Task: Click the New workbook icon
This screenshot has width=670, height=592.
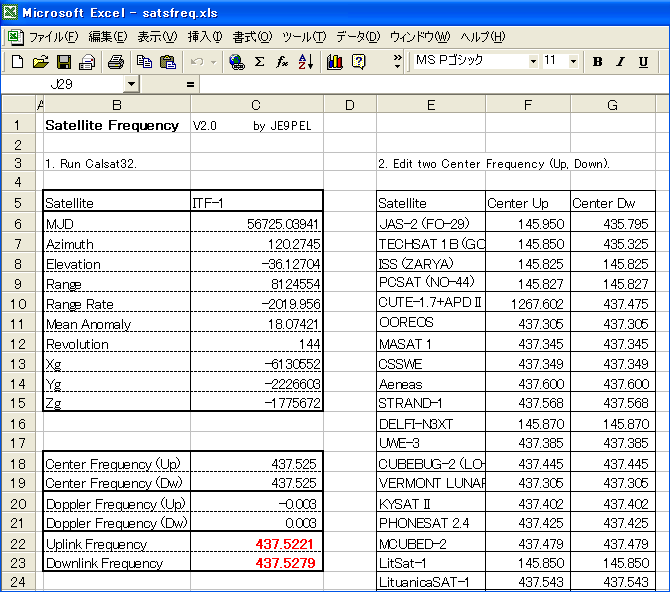Action: pyautogui.click(x=18, y=62)
